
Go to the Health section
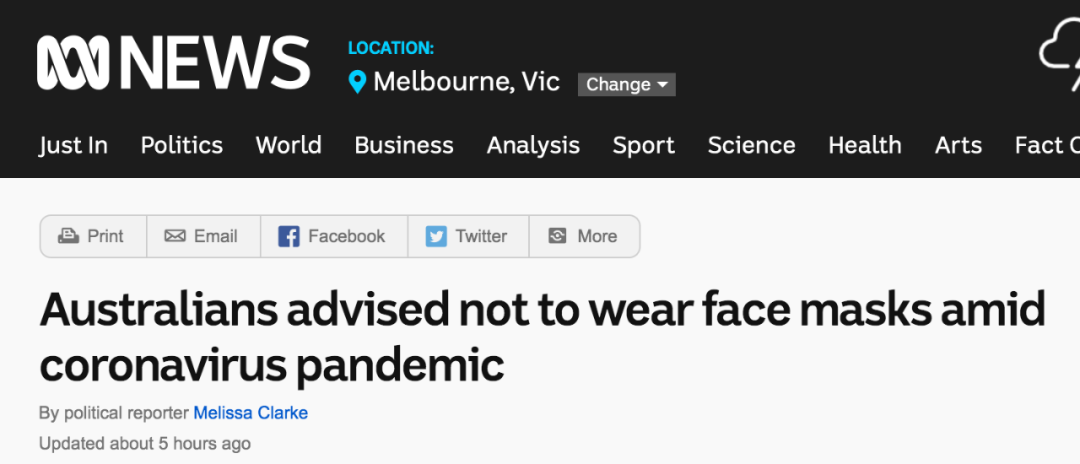click(865, 145)
